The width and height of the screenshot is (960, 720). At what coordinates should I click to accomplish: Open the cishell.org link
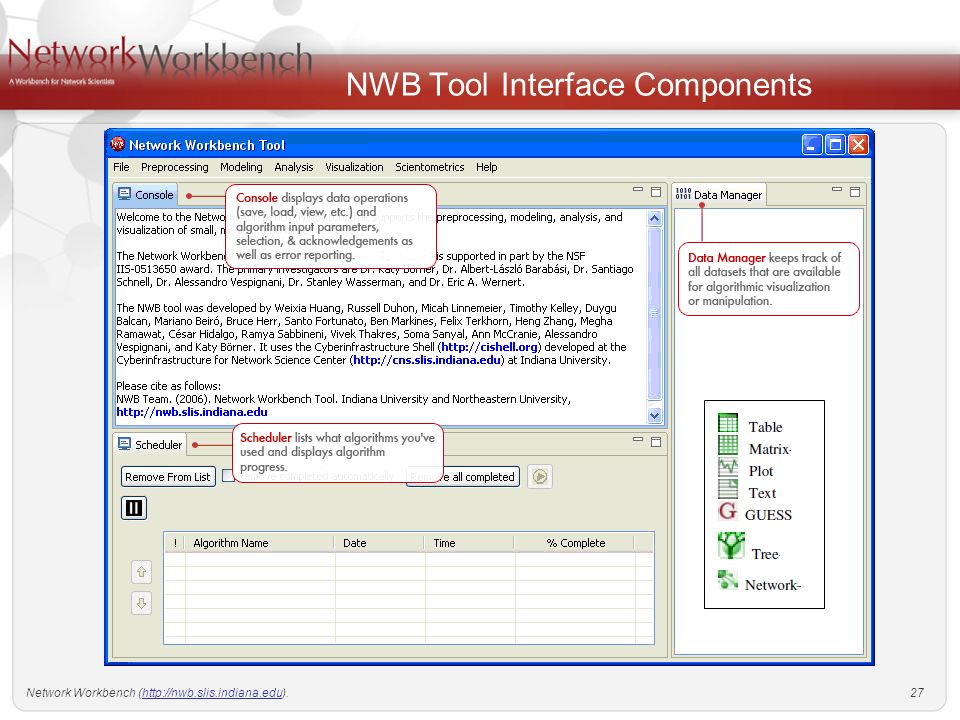click(x=489, y=347)
